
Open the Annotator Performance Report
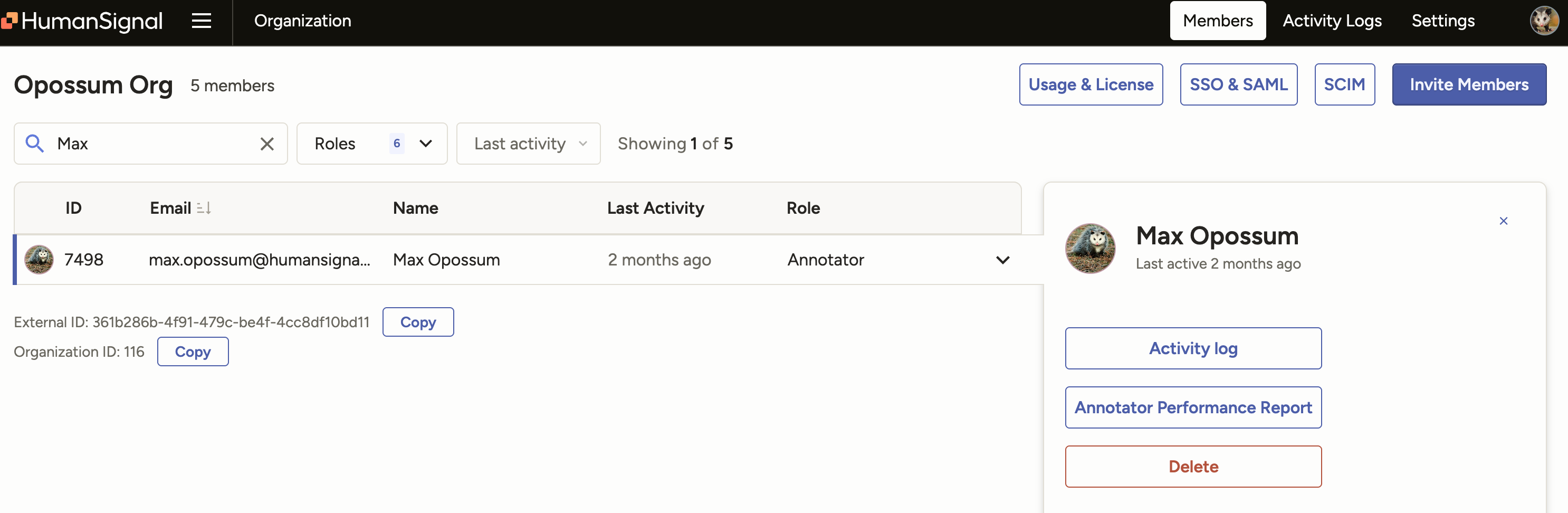pyautogui.click(x=1192, y=407)
